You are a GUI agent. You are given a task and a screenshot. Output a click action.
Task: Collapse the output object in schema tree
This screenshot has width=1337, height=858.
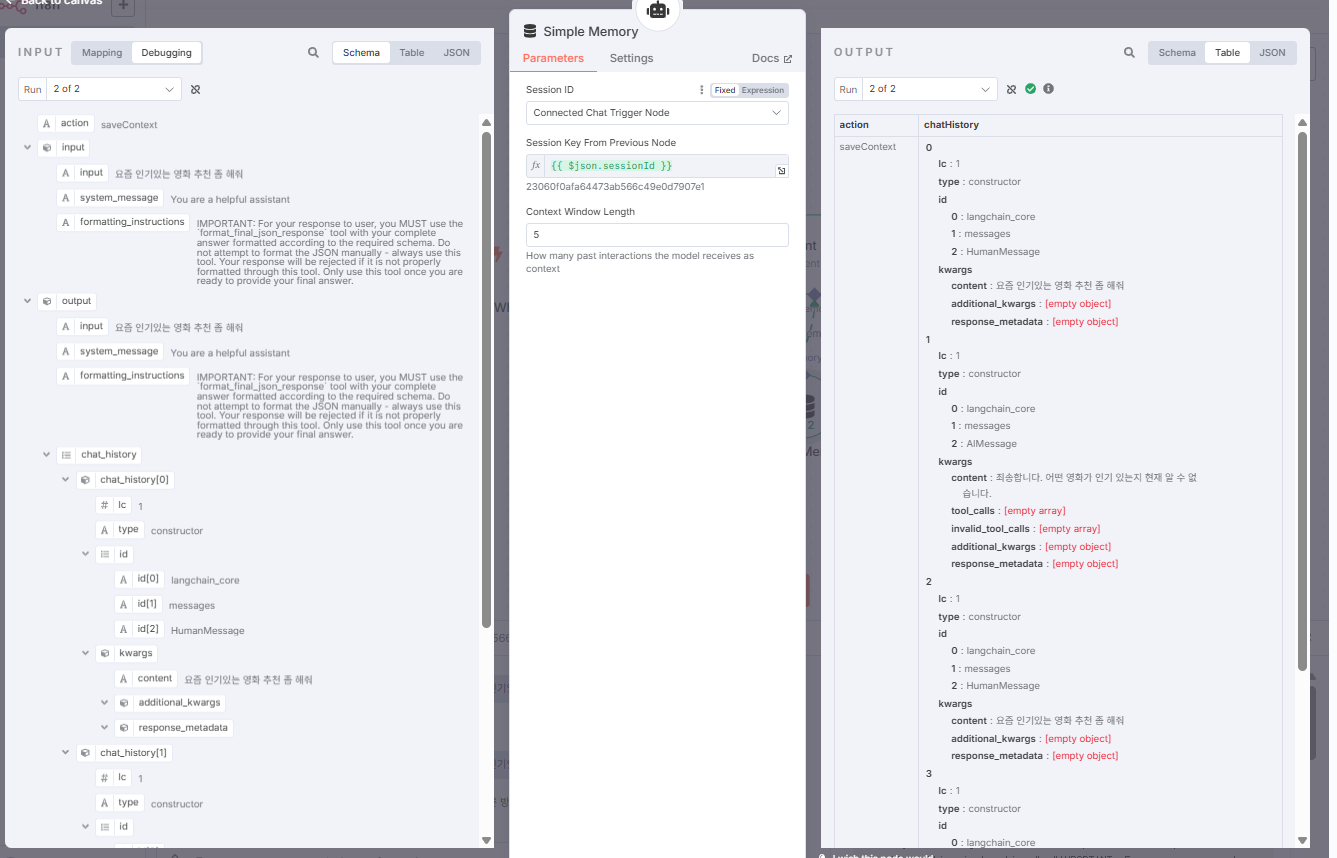27,301
